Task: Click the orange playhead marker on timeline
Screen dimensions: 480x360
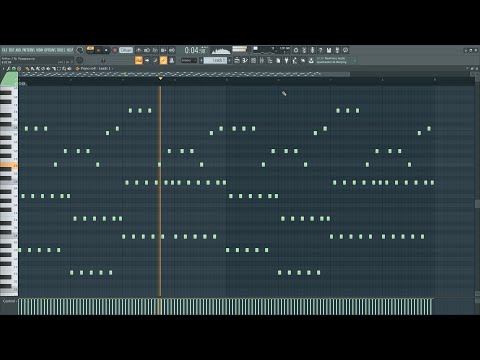Action: pyautogui.click(x=161, y=79)
